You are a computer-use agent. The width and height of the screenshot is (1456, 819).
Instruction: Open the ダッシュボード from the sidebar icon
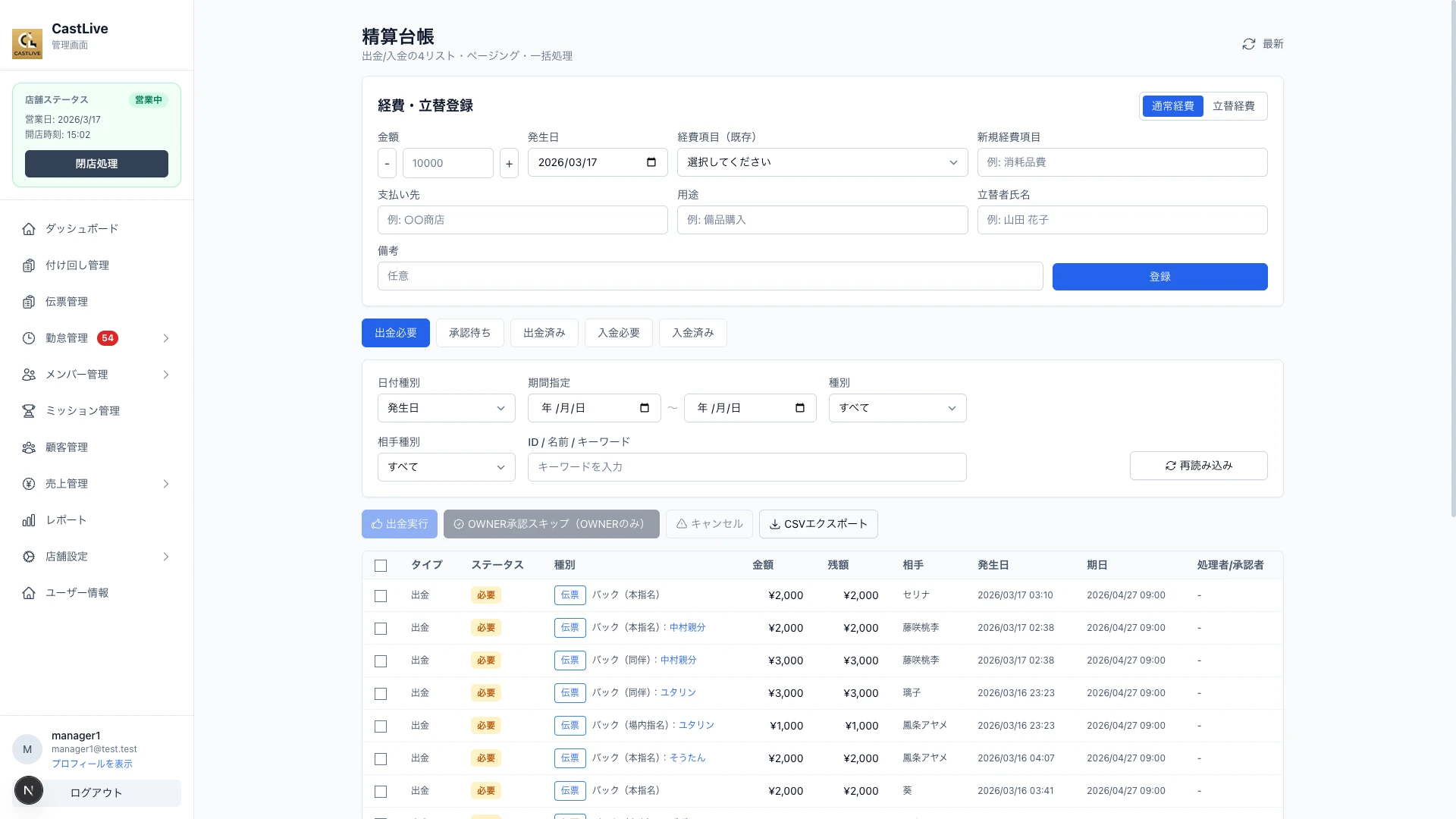[29, 228]
